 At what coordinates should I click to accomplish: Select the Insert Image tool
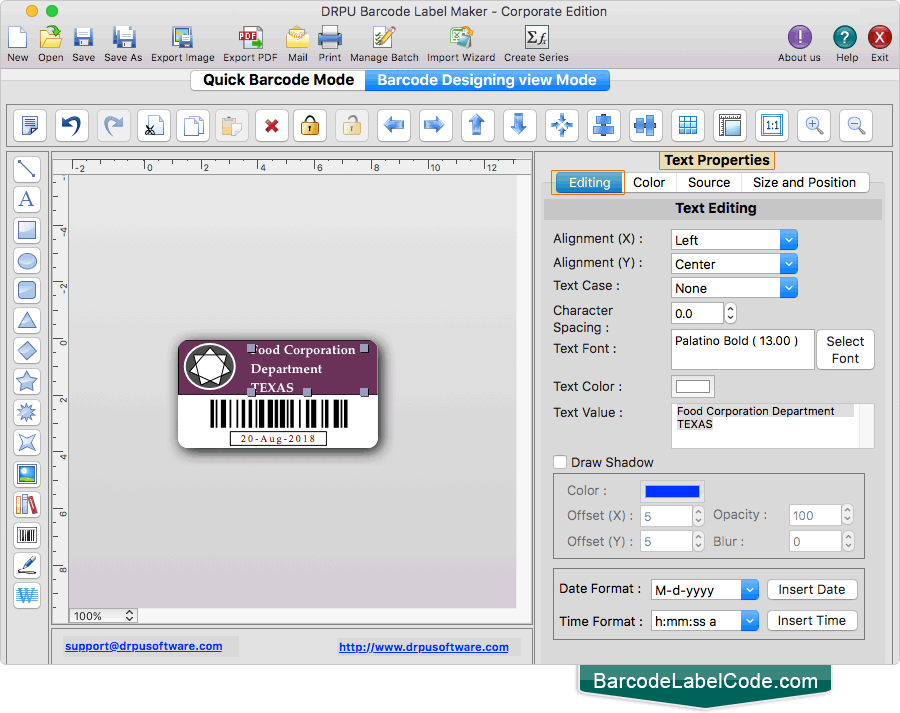pyautogui.click(x=27, y=474)
